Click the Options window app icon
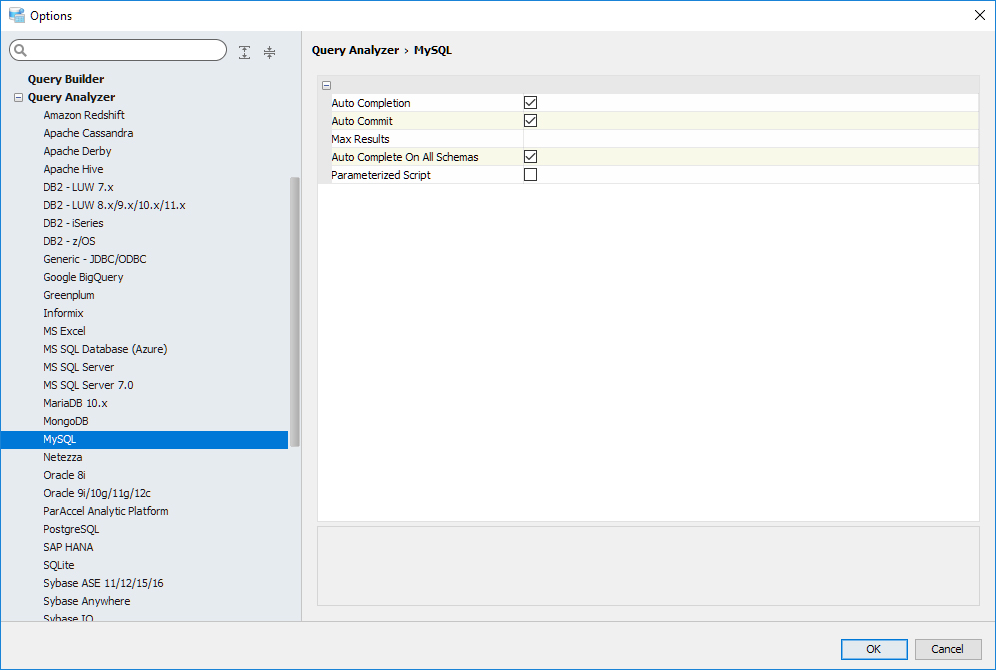 coord(15,15)
